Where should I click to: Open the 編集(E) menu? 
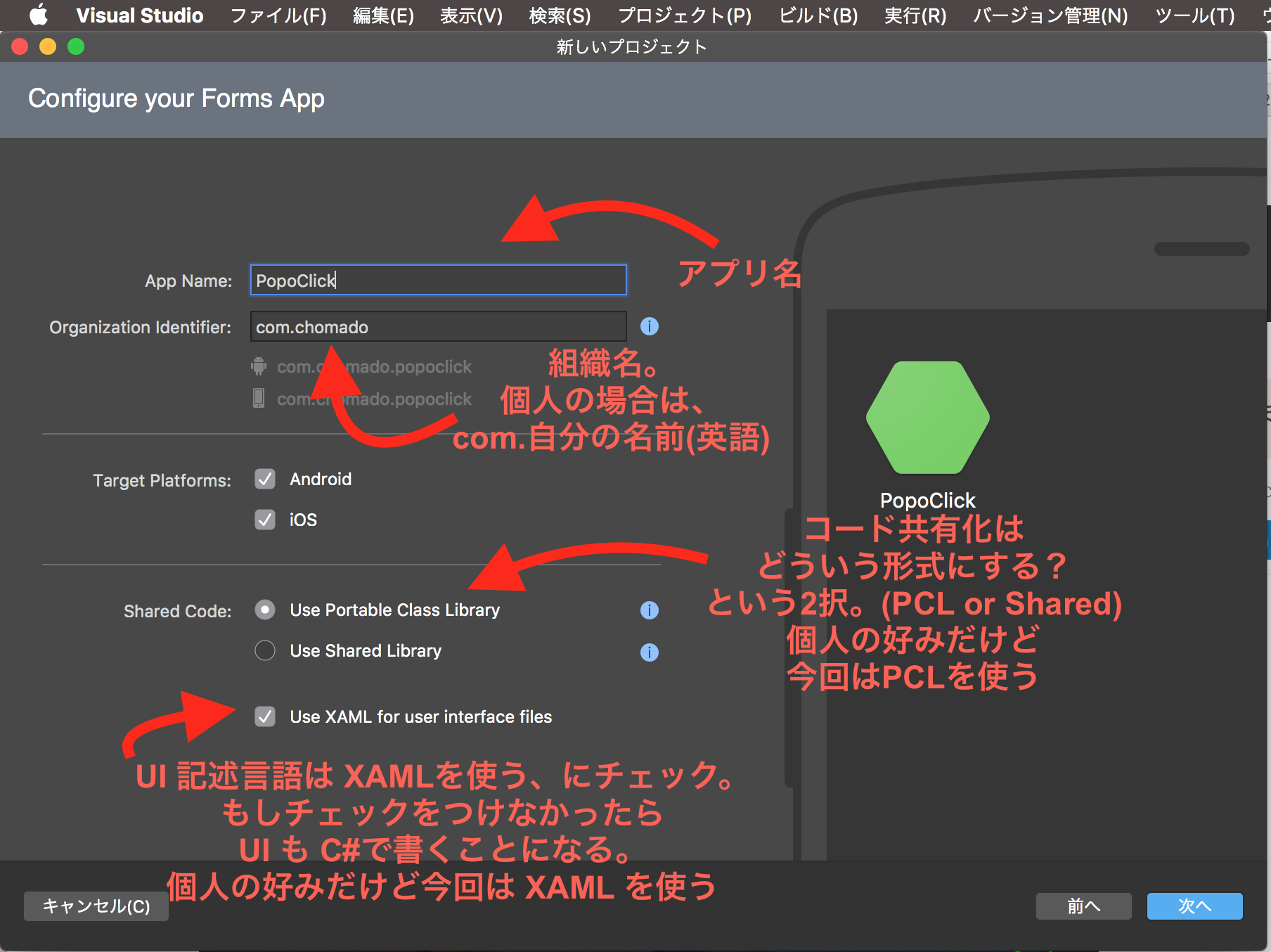(383, 15)
